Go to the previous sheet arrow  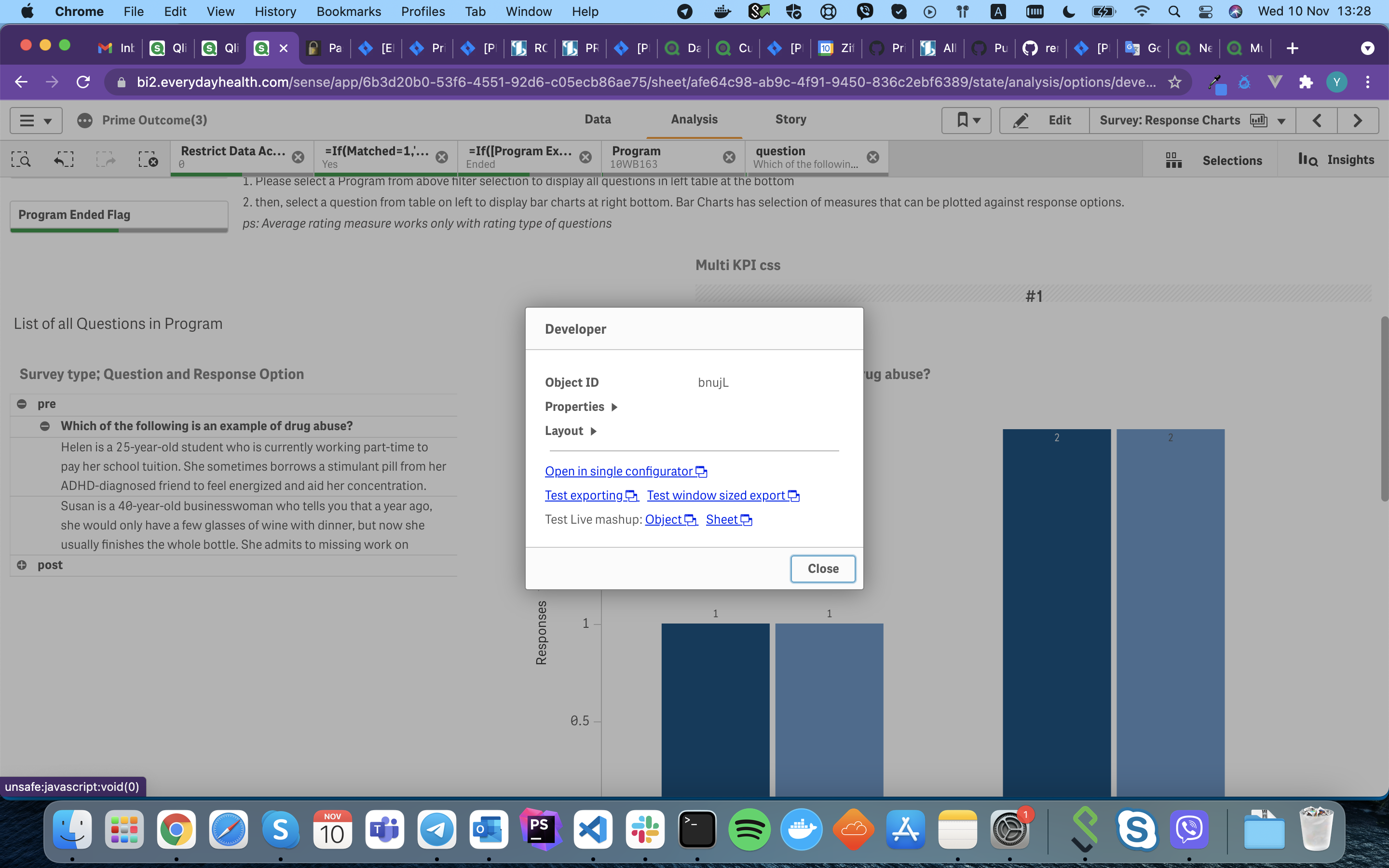click(1317, 121)
